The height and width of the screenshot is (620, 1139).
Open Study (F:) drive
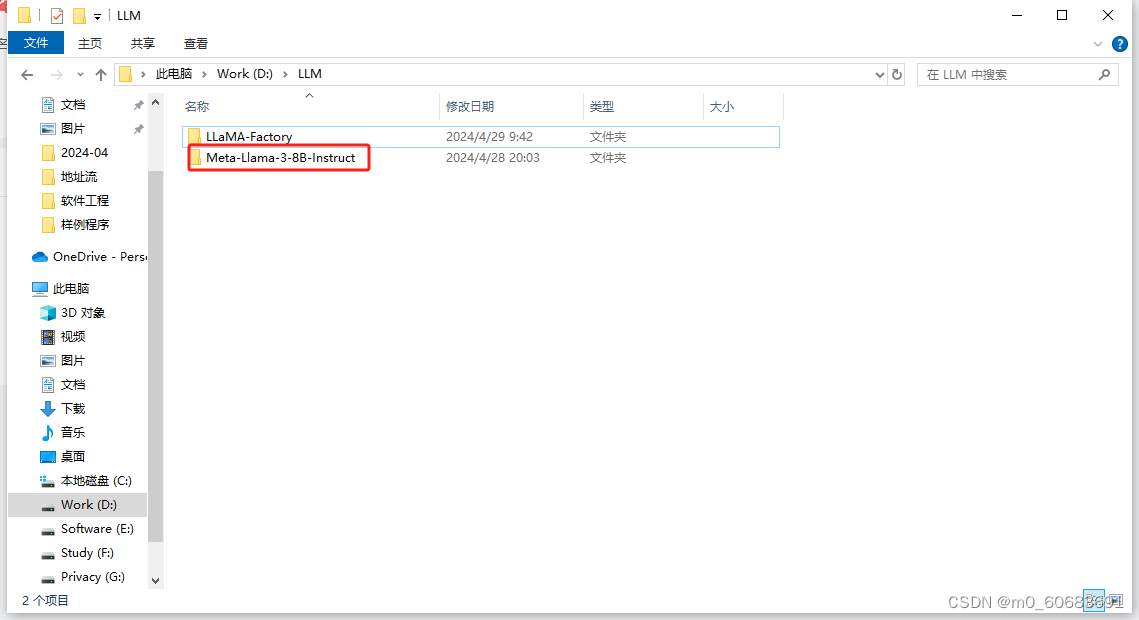coord(87,552)
